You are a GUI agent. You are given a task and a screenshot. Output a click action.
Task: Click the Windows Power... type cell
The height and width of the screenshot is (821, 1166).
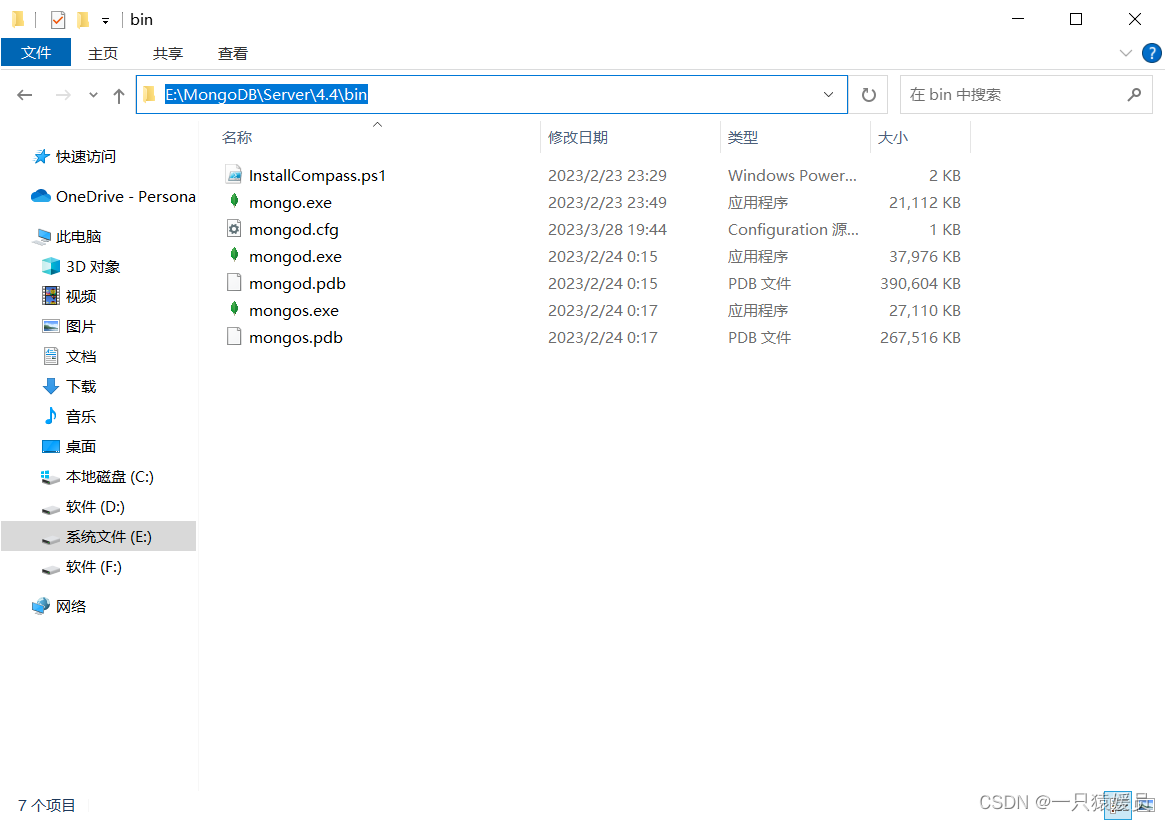pyautogui.click(x=792, y=176)
